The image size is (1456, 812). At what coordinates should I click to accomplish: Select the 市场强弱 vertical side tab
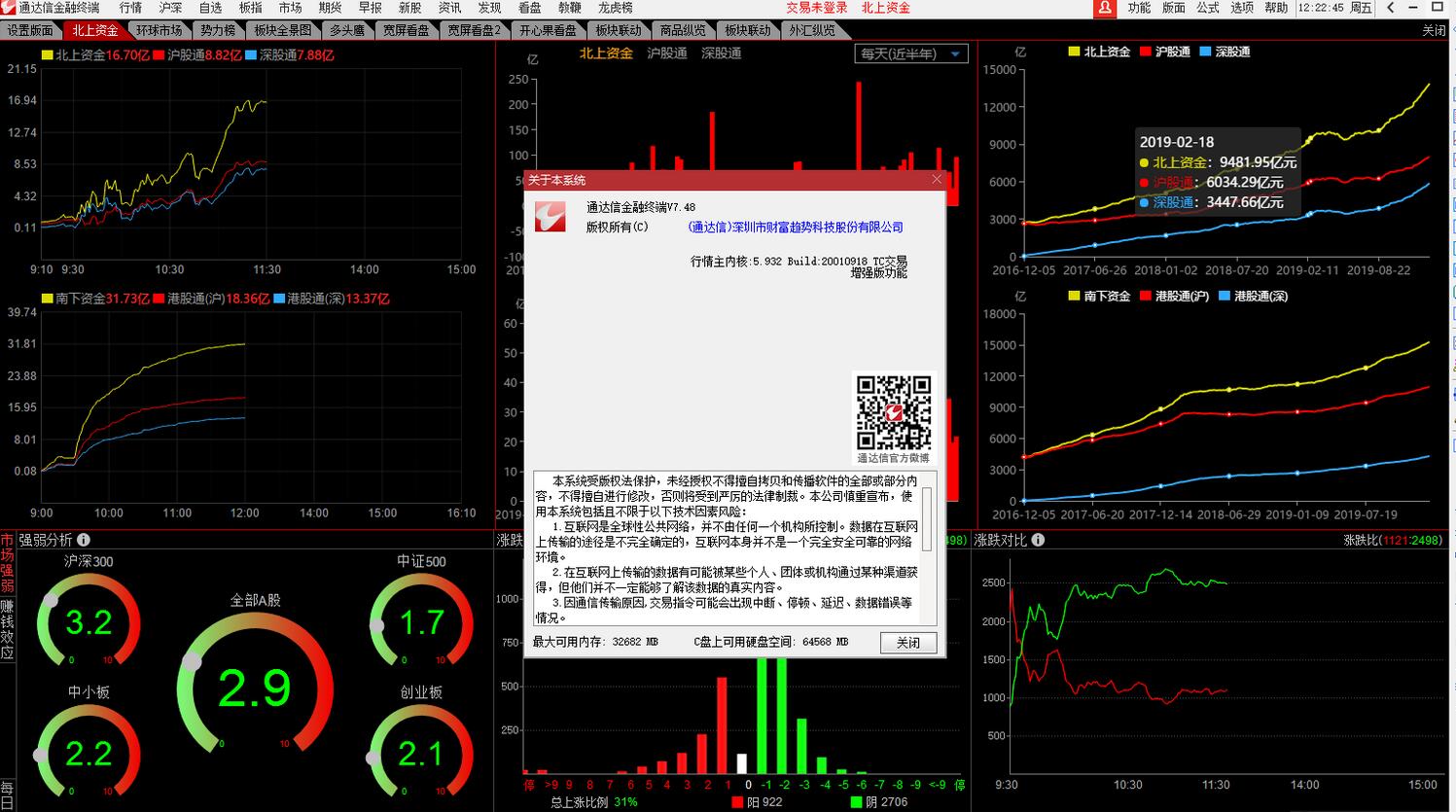[x=7, y=563]
